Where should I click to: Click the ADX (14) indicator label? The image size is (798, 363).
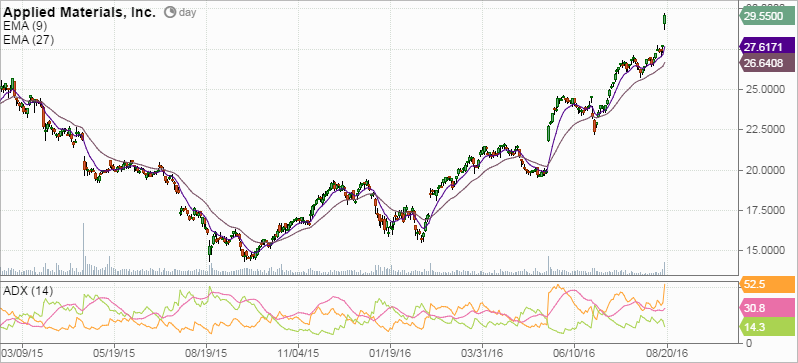(x=28, y=291)
